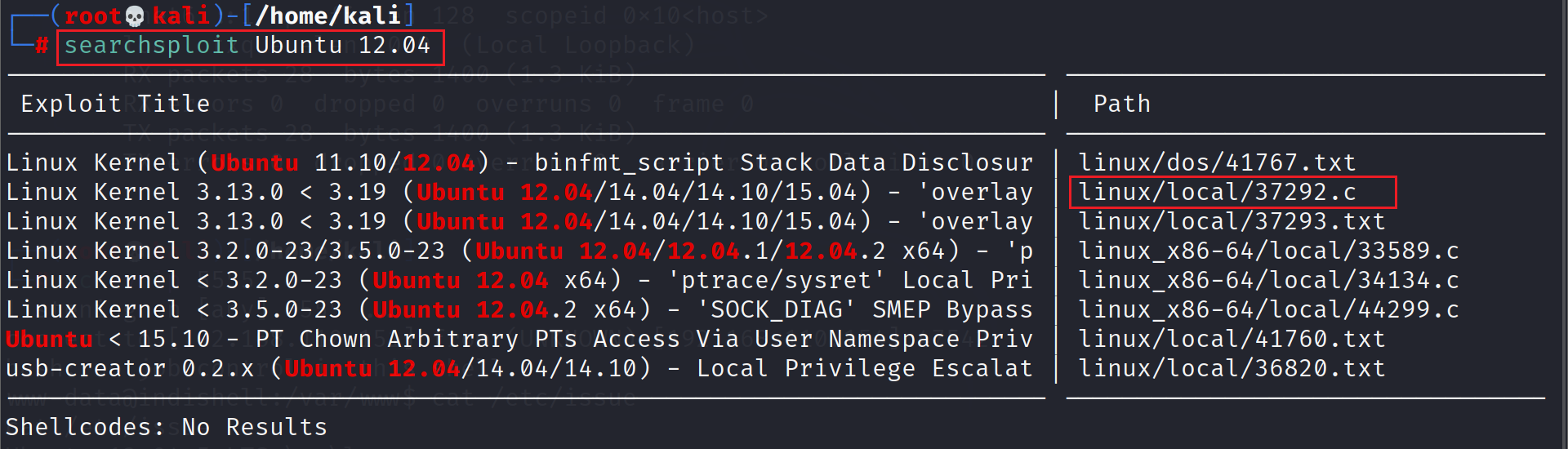Click path linux_x86-64/local/34134.c
This screenshot has height=449, width=1568.
(x=1268, y=280)
